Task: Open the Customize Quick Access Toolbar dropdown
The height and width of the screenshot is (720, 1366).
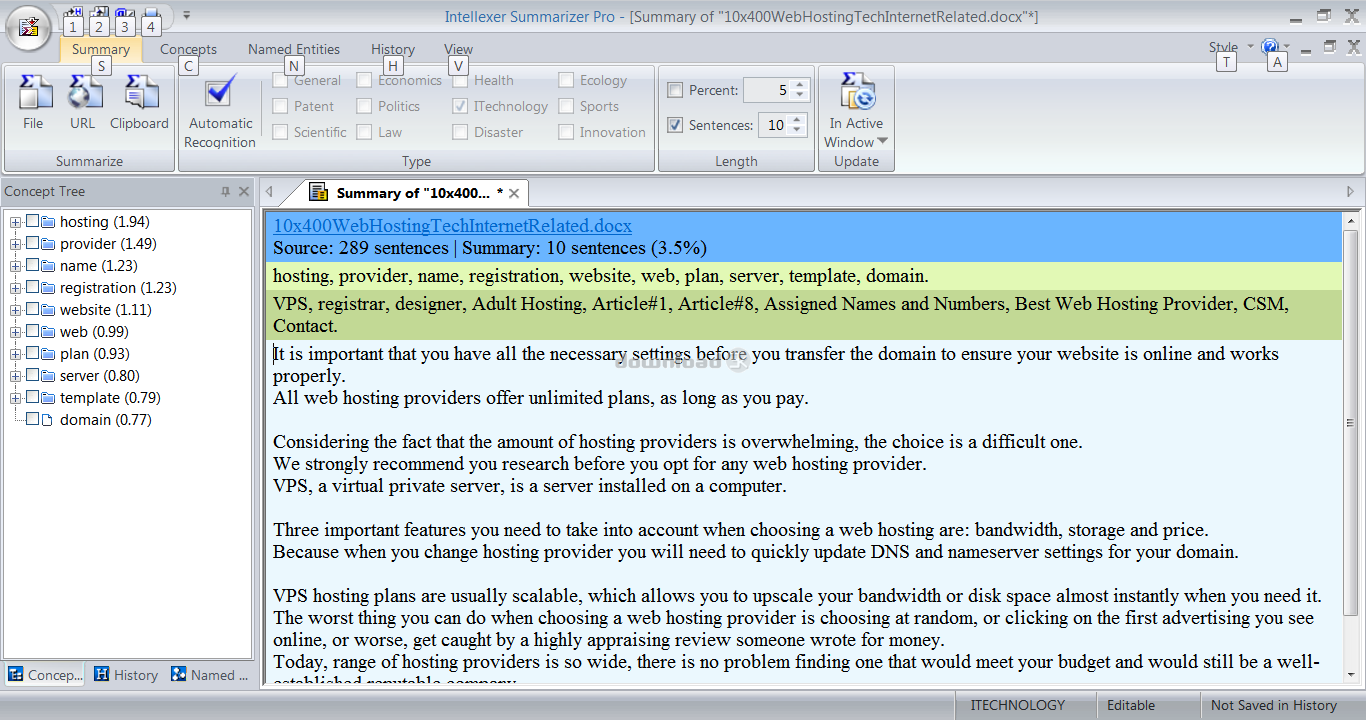Action: click(187, 15)
